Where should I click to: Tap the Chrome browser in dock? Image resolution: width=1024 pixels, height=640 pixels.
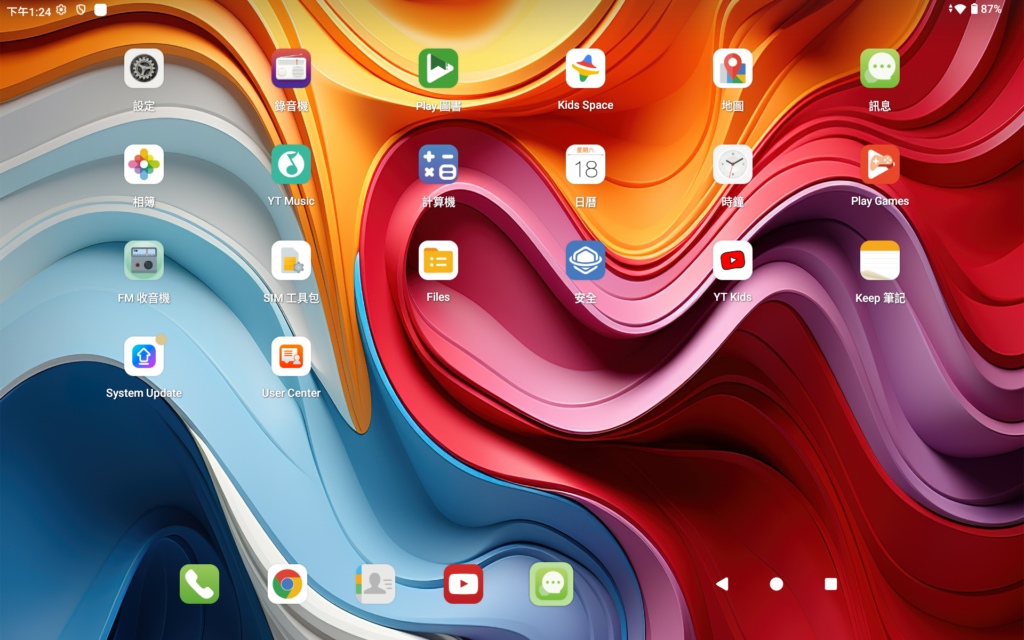287,584
